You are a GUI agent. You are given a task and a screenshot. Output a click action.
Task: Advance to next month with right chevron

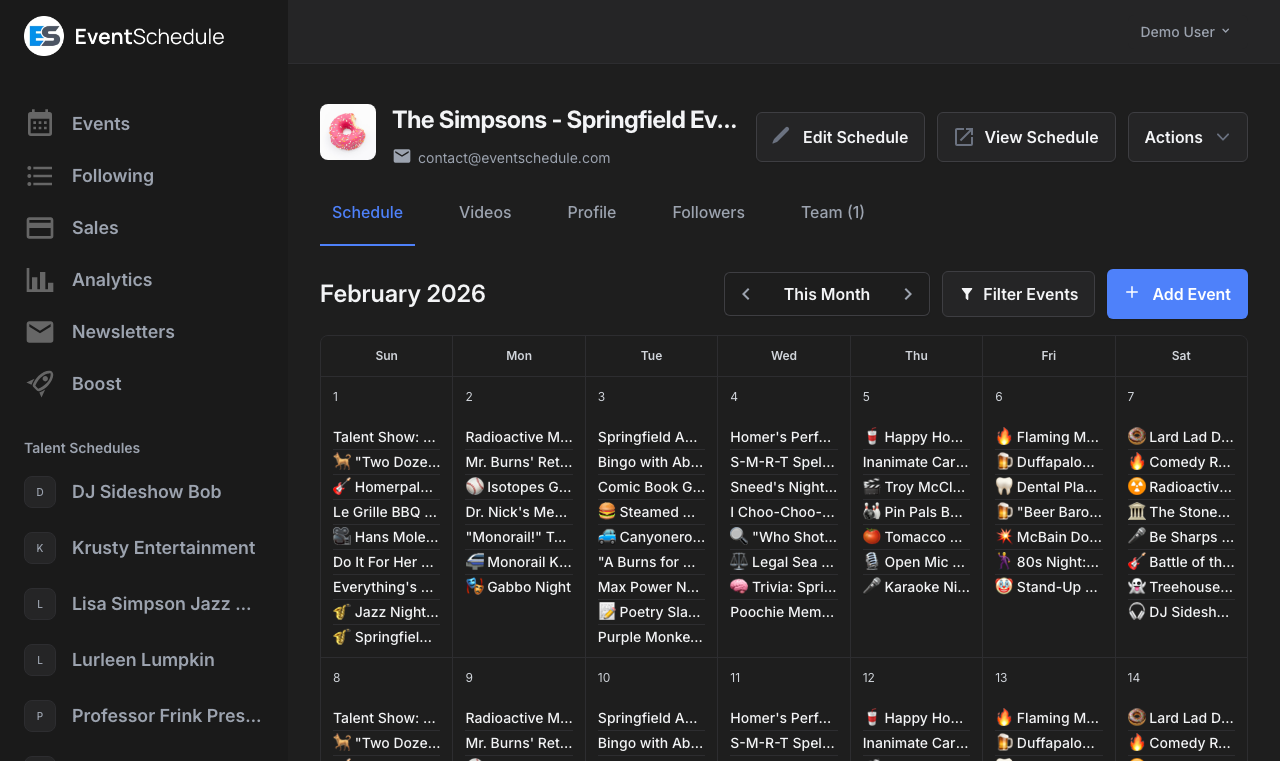(908, 294)
